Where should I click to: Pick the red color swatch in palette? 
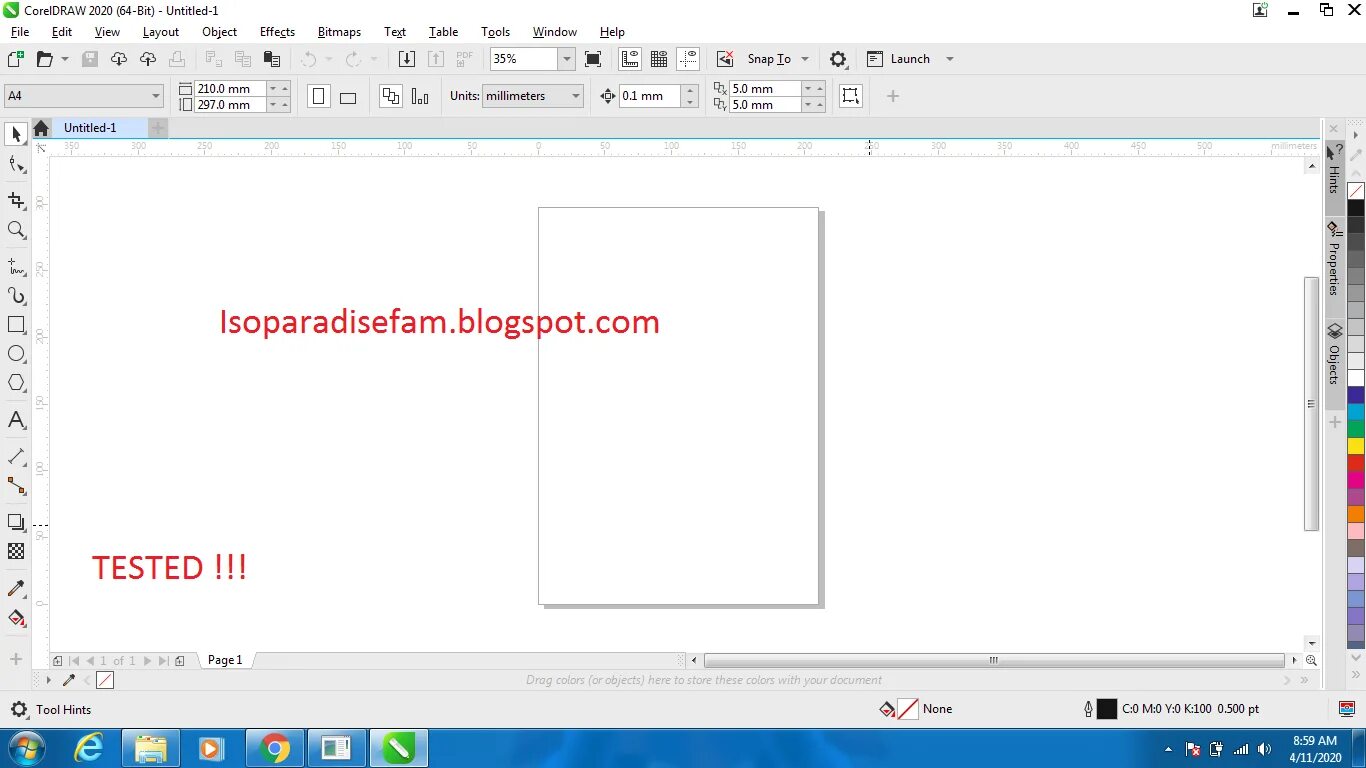[1356, 463]
